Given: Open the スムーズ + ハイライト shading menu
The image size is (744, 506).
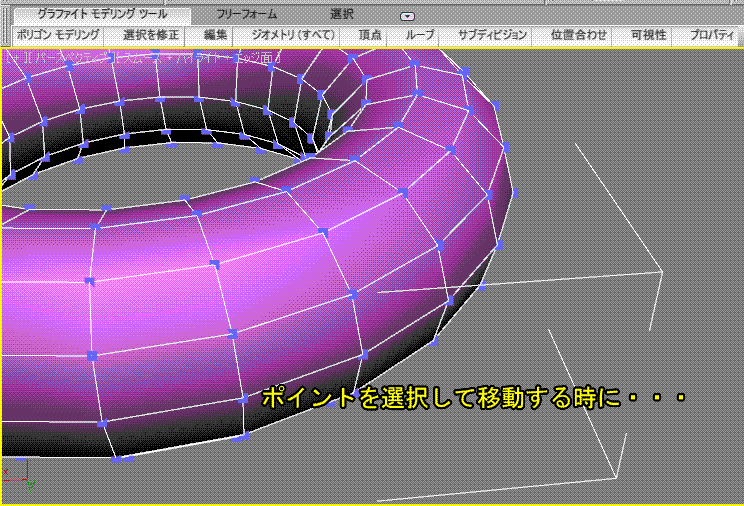Looking at the screenshot, I should 199,58.
